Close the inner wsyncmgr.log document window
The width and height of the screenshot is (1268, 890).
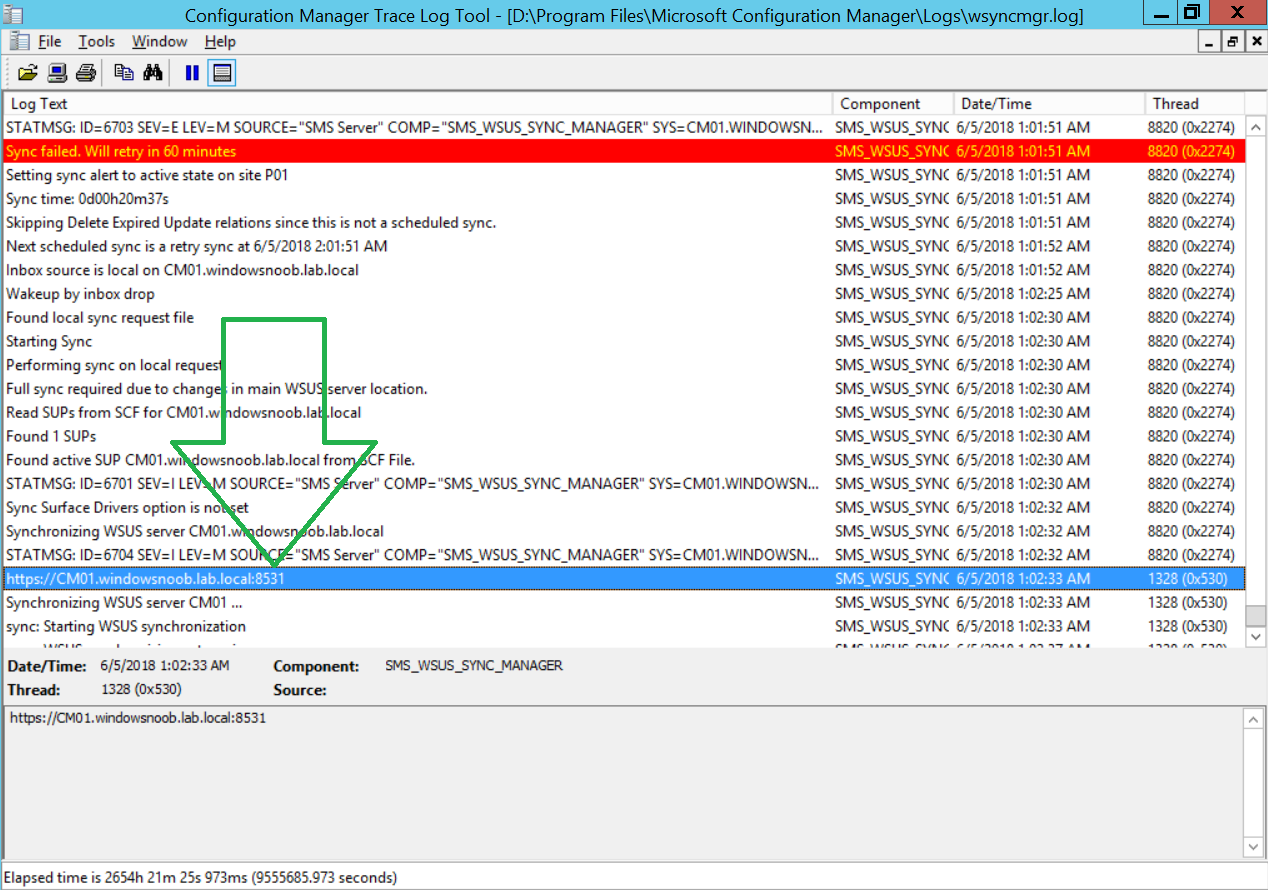coord(1256,41)
